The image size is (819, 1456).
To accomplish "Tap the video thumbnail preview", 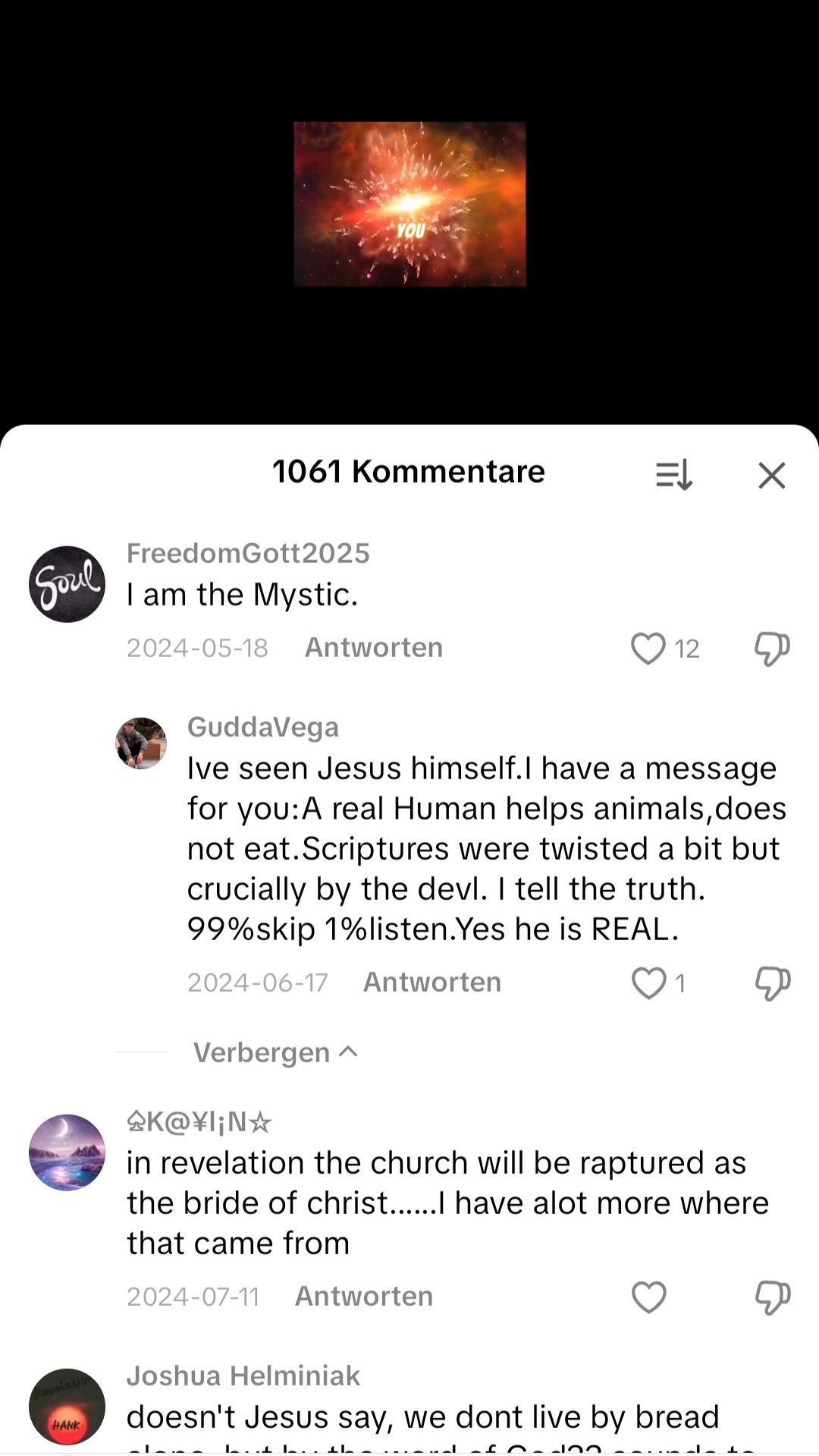I will [x=409, y=204].
